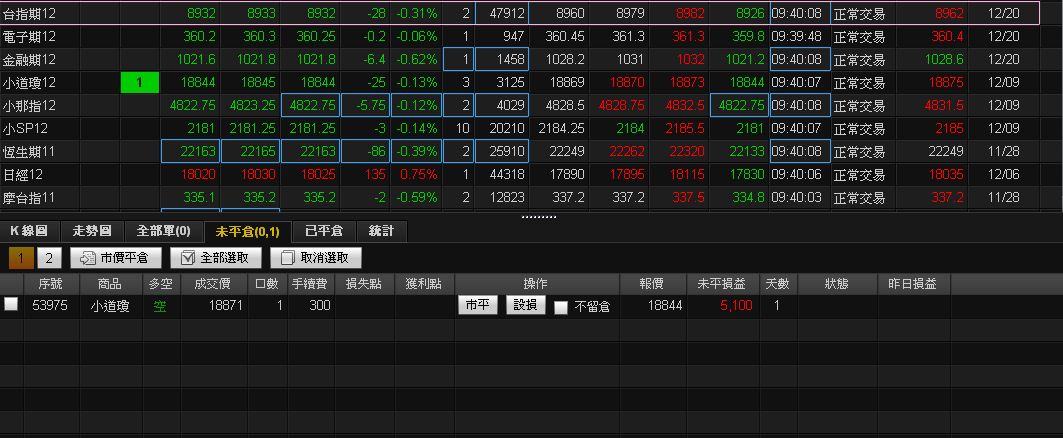Image resolution: width=1063 pixels, height=438 pixels.
Task: Click the 序號 column header
Action: coord(52,284)
